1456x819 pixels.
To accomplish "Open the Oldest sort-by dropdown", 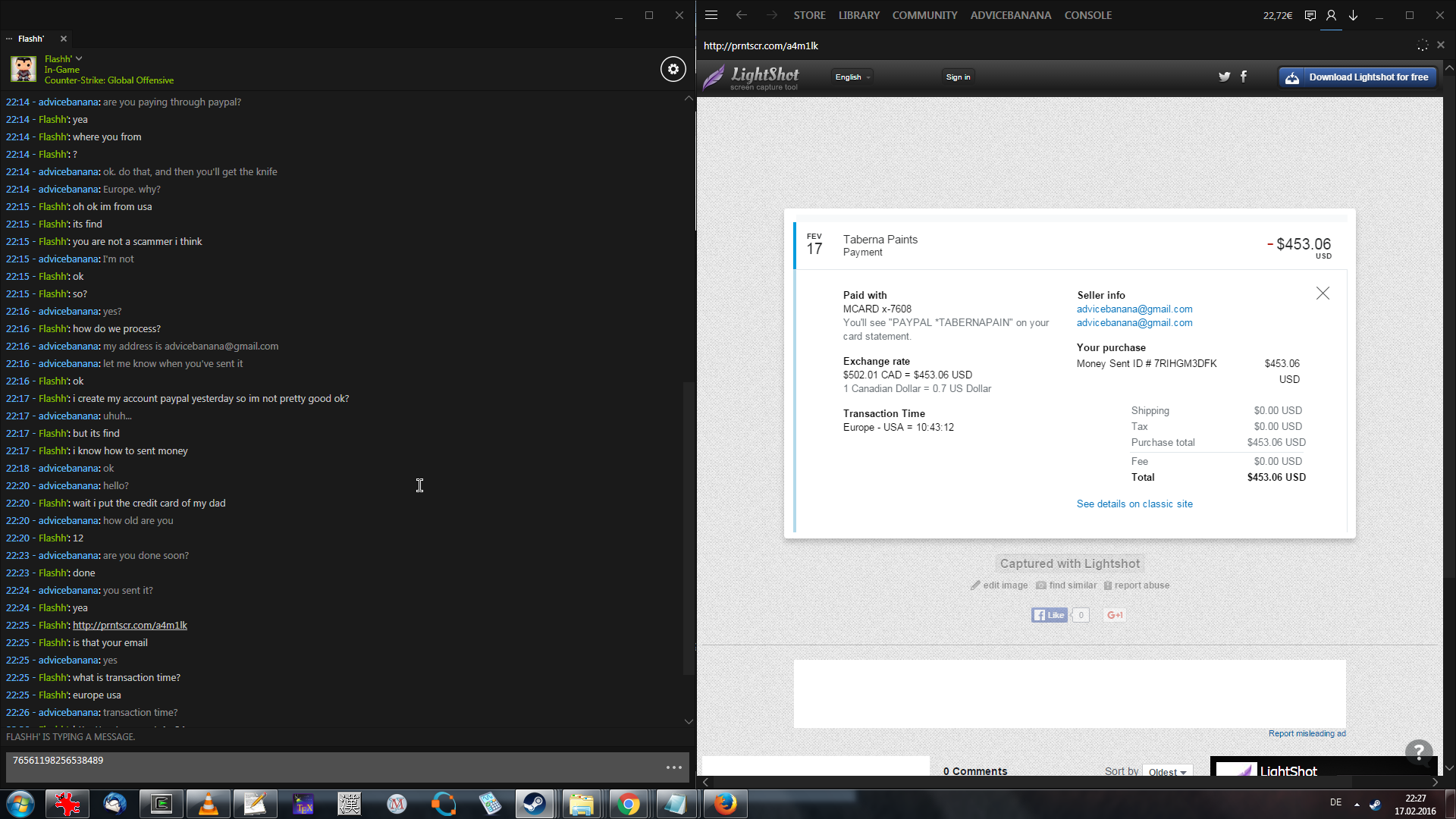I will (1167, 771).
